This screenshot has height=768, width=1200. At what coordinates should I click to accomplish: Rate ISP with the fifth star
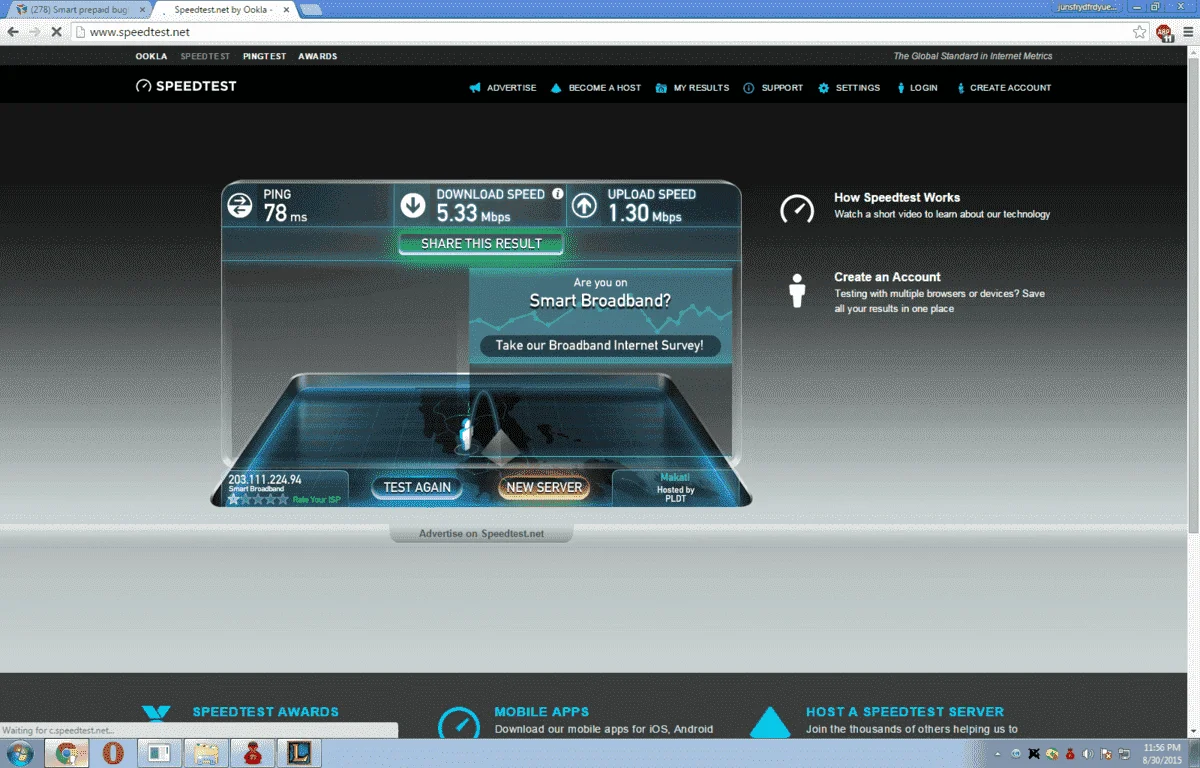point(283,498)
